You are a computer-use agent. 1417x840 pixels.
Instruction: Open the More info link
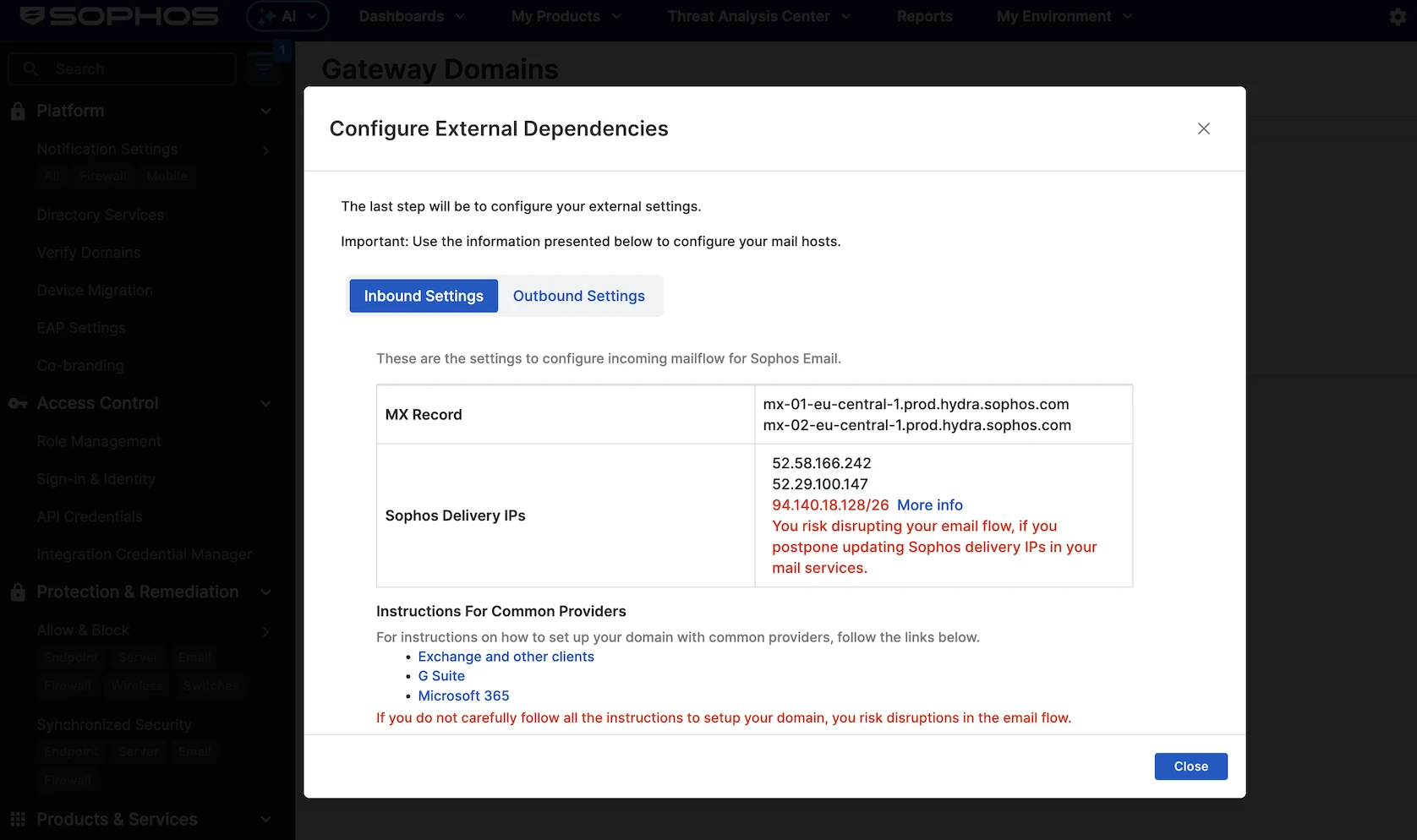930,505
